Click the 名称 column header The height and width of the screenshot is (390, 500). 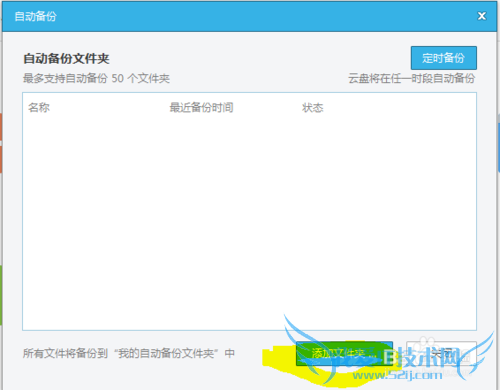(39, 108)
